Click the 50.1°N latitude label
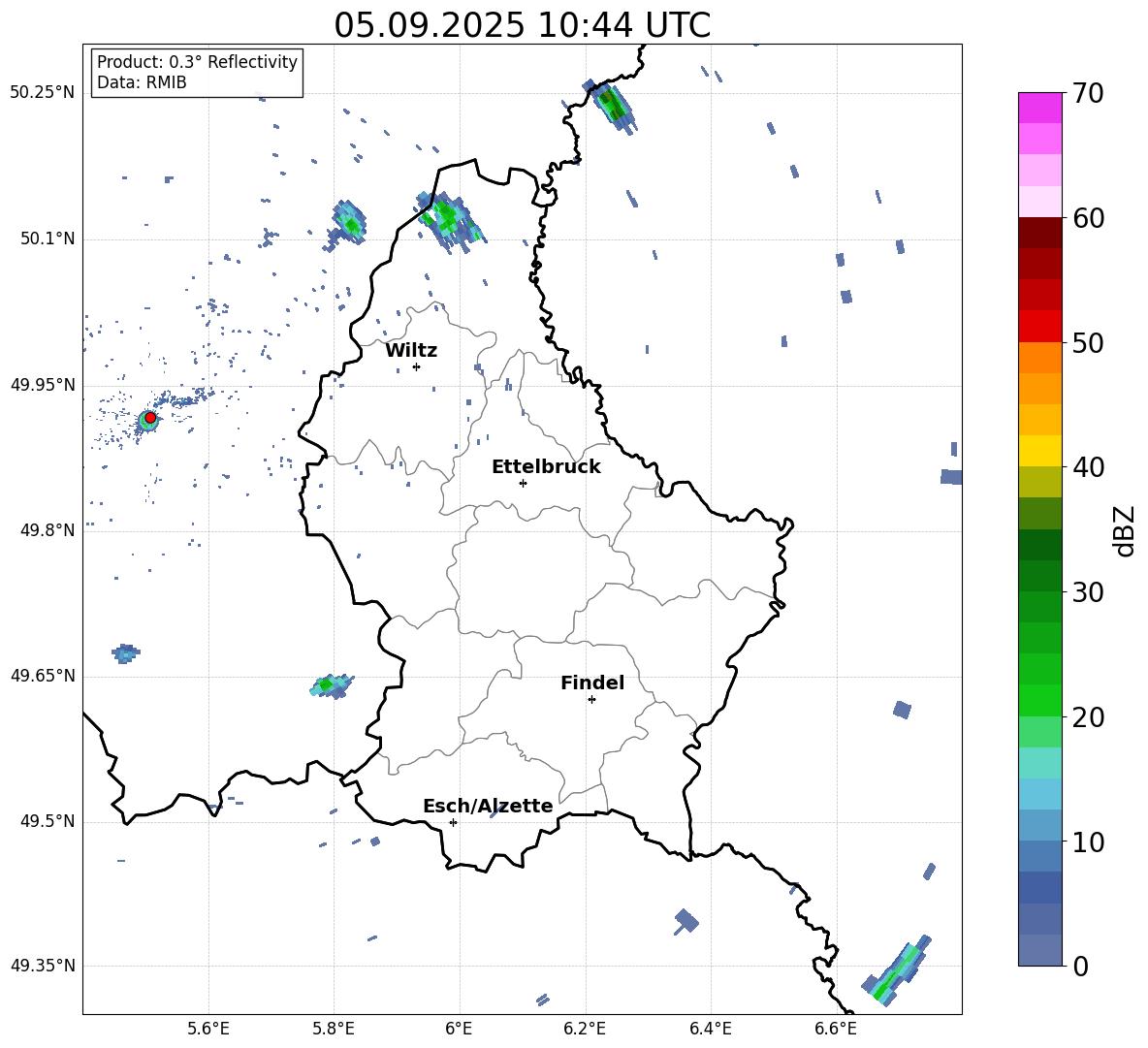The width and height of the screenshot is (1148, 1048). click(x=48, y=238)
